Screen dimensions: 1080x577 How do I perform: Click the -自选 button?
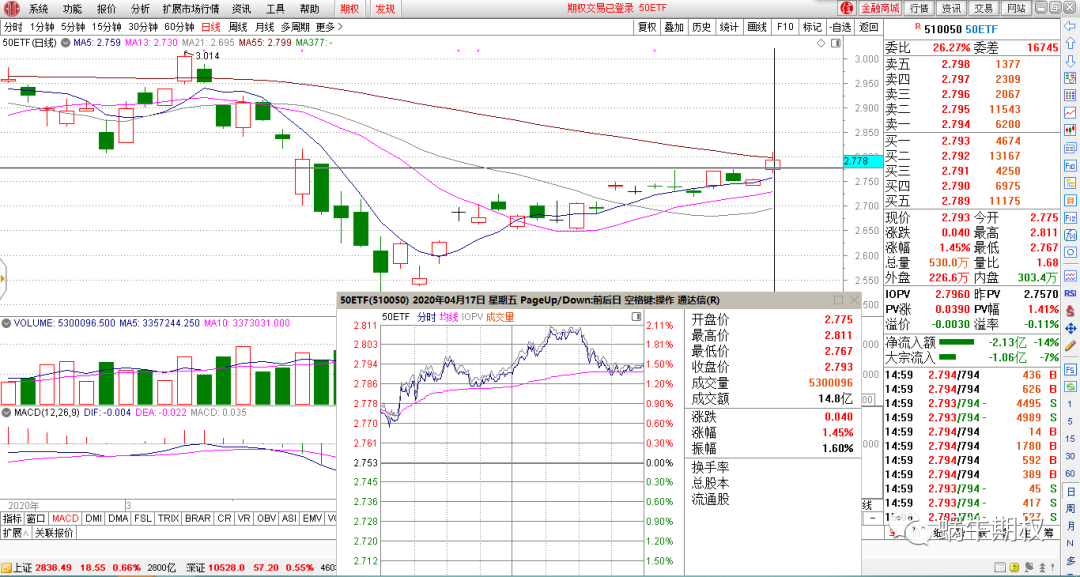point(840,27)
